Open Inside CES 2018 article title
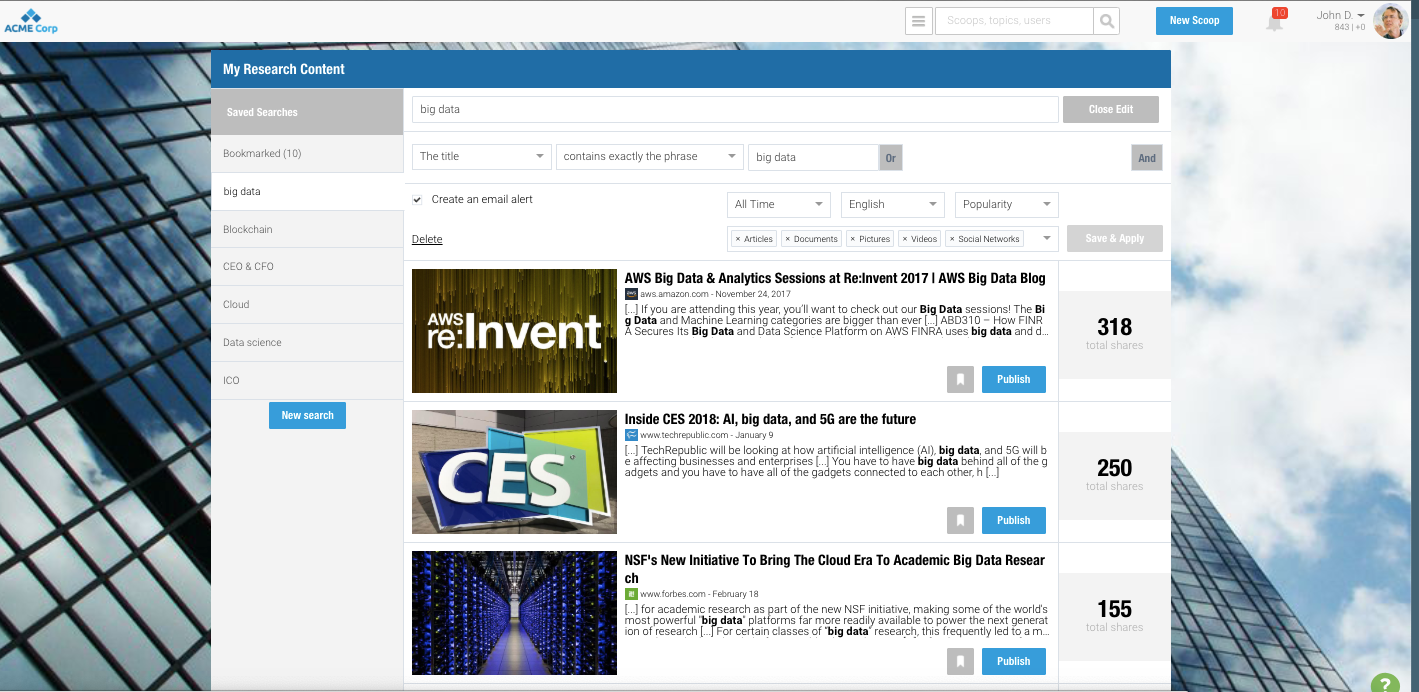The width and height of the screenshot is (1419, 692). click(x=770, y=419)
